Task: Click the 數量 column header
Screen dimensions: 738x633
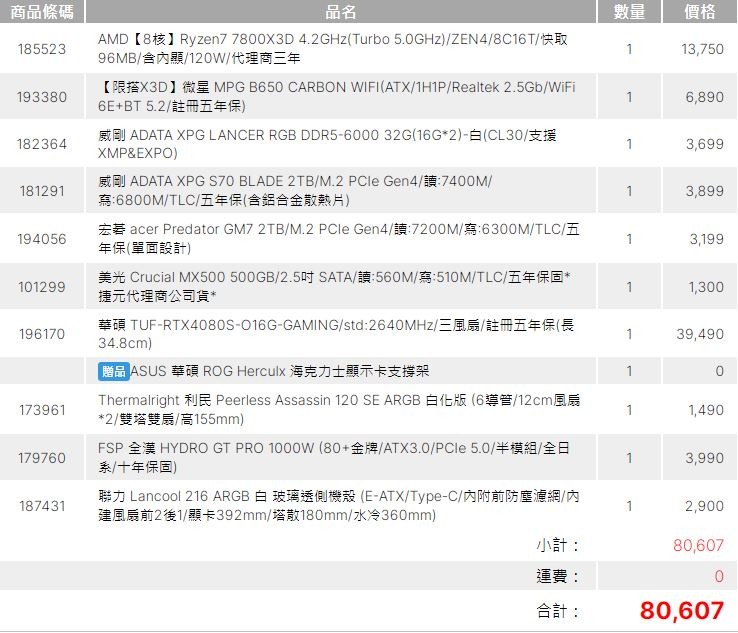Action: point(629,11)
